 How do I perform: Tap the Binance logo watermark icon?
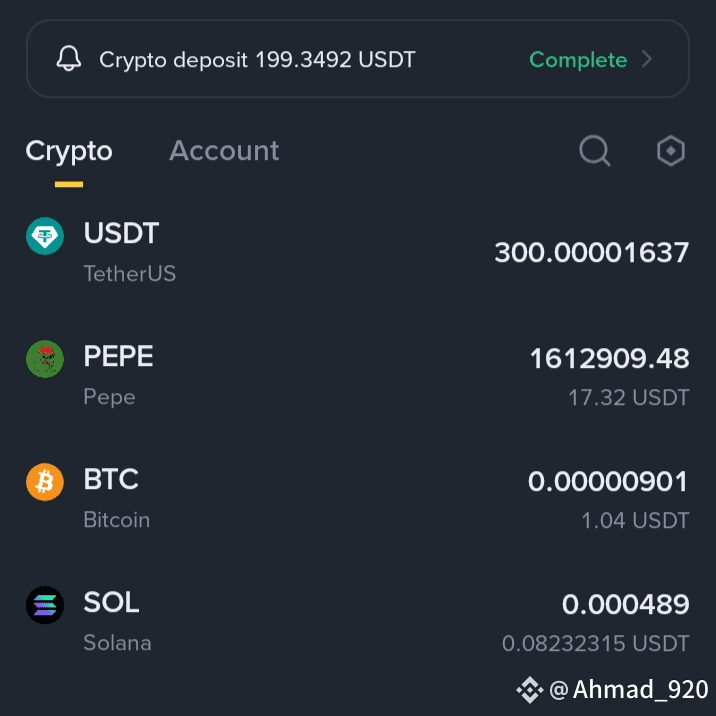coord(530,689)
